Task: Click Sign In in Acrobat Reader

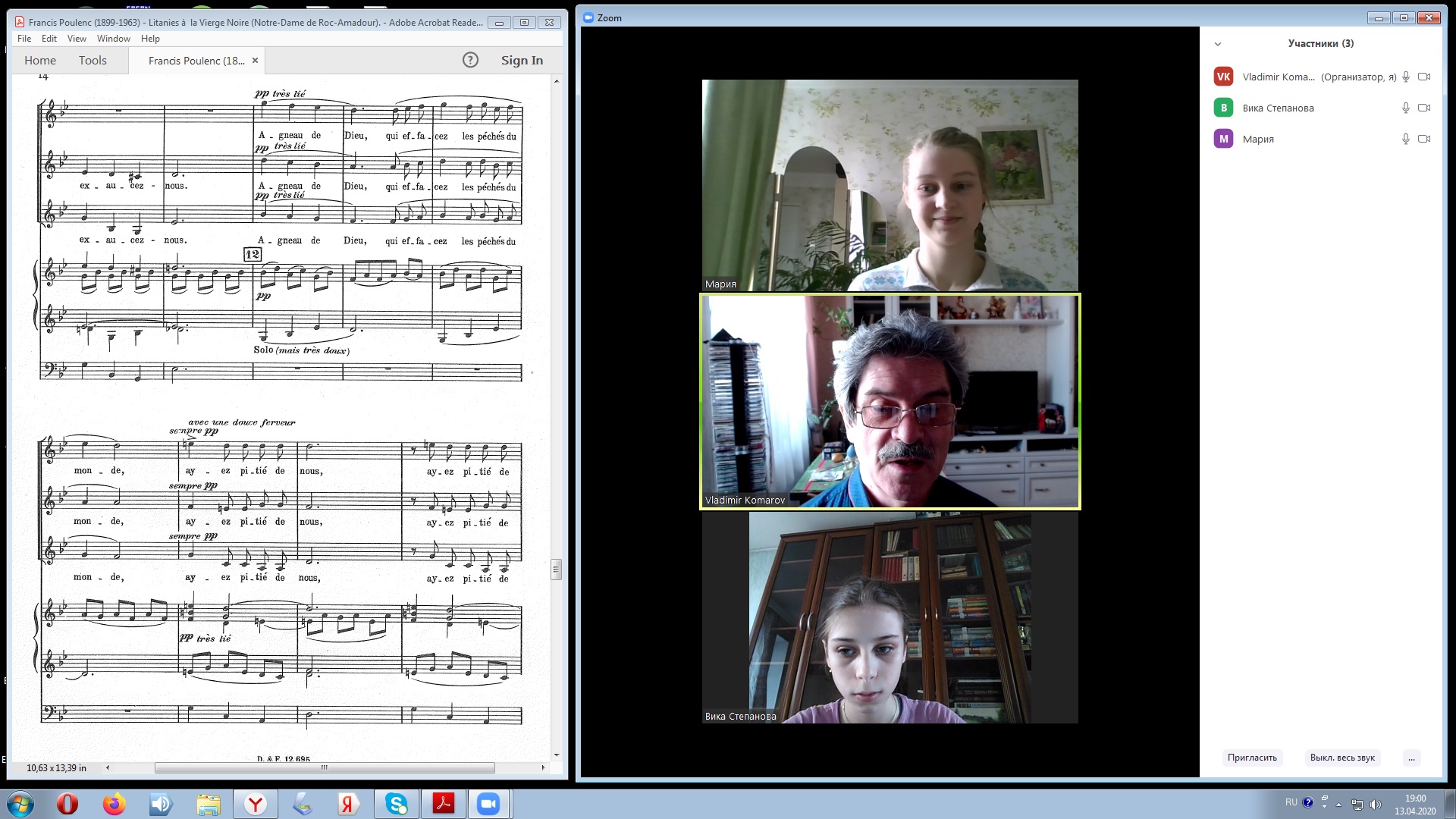Action: (x=522, y=60)
